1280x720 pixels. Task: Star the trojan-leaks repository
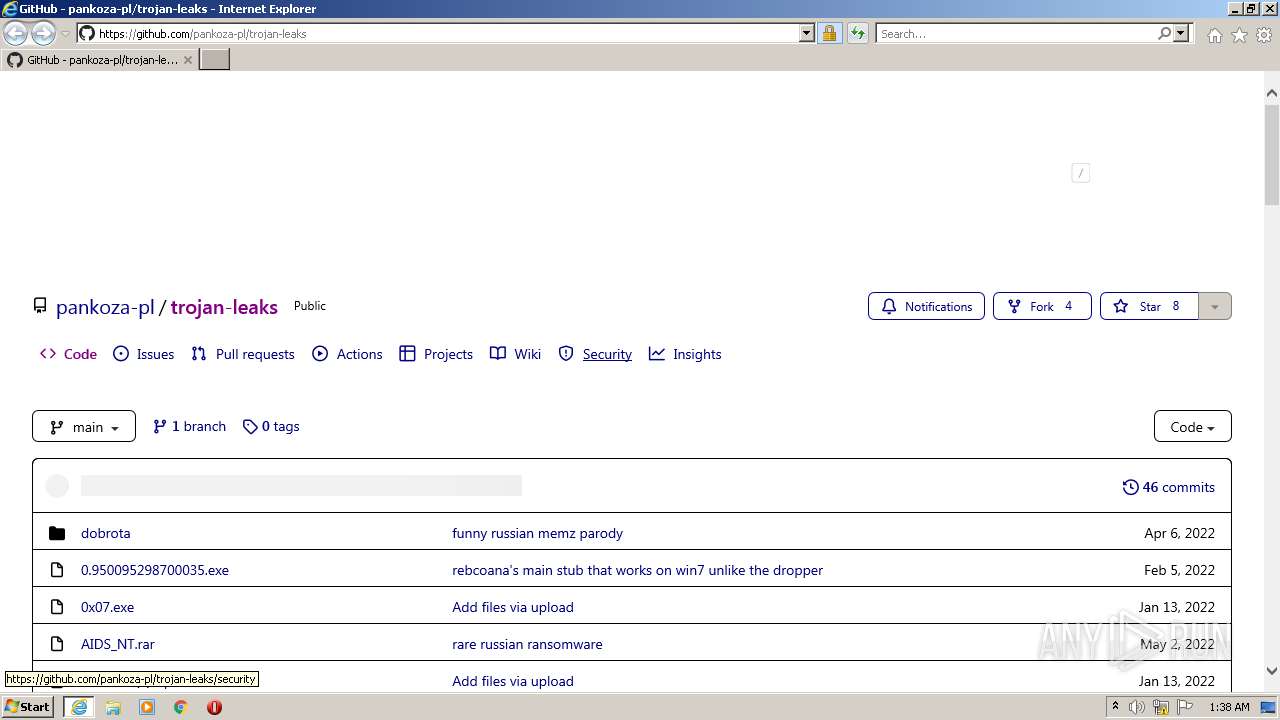[x=1148, y=306]
